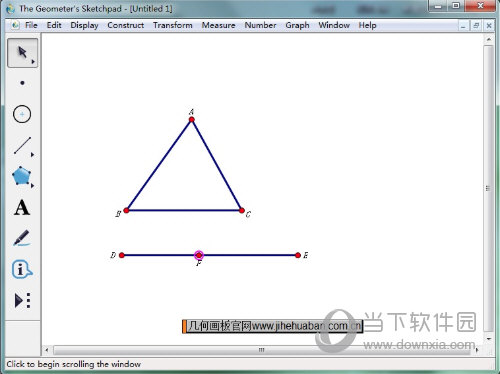Open the Custom Tools icon
Screen dimensions: 500x374
(22, 300)
